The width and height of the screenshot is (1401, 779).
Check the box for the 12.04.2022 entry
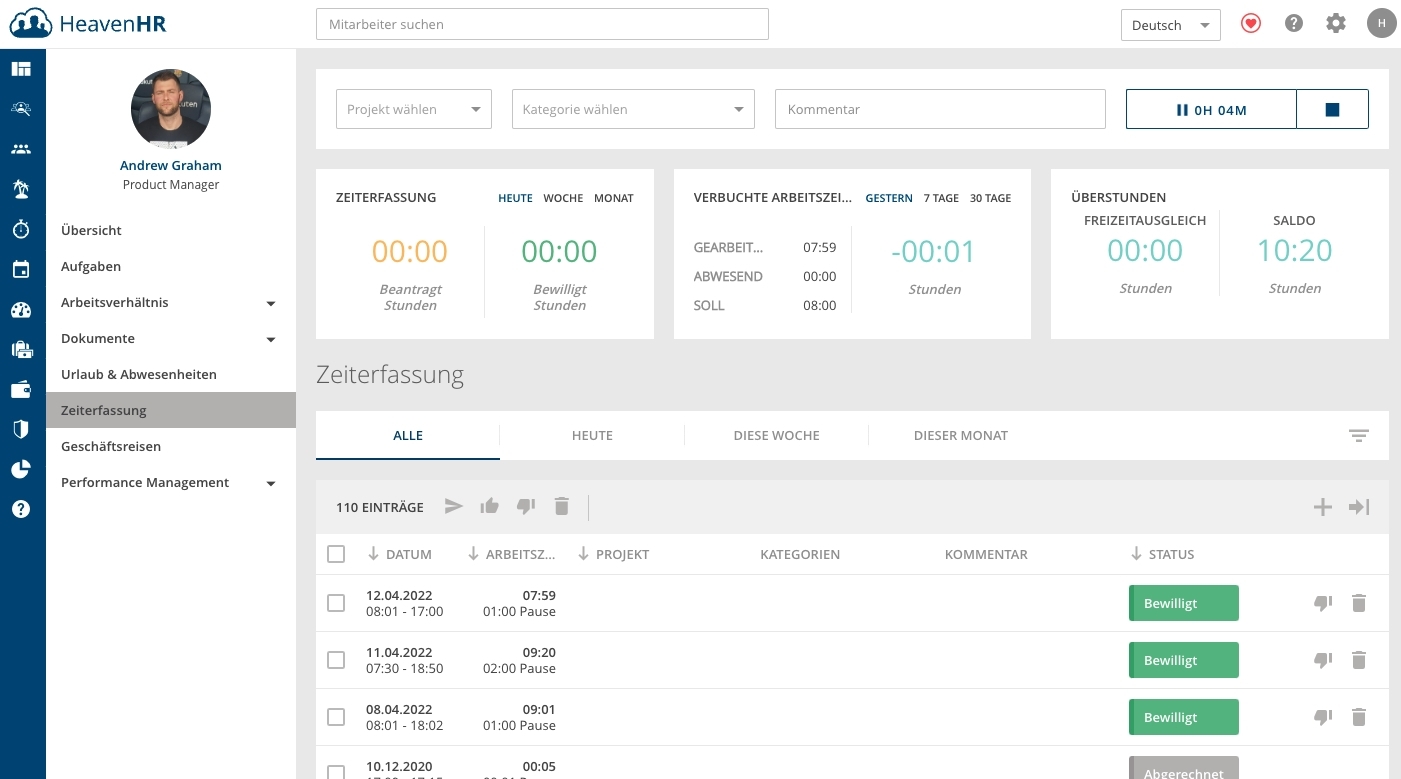[336, 603]
